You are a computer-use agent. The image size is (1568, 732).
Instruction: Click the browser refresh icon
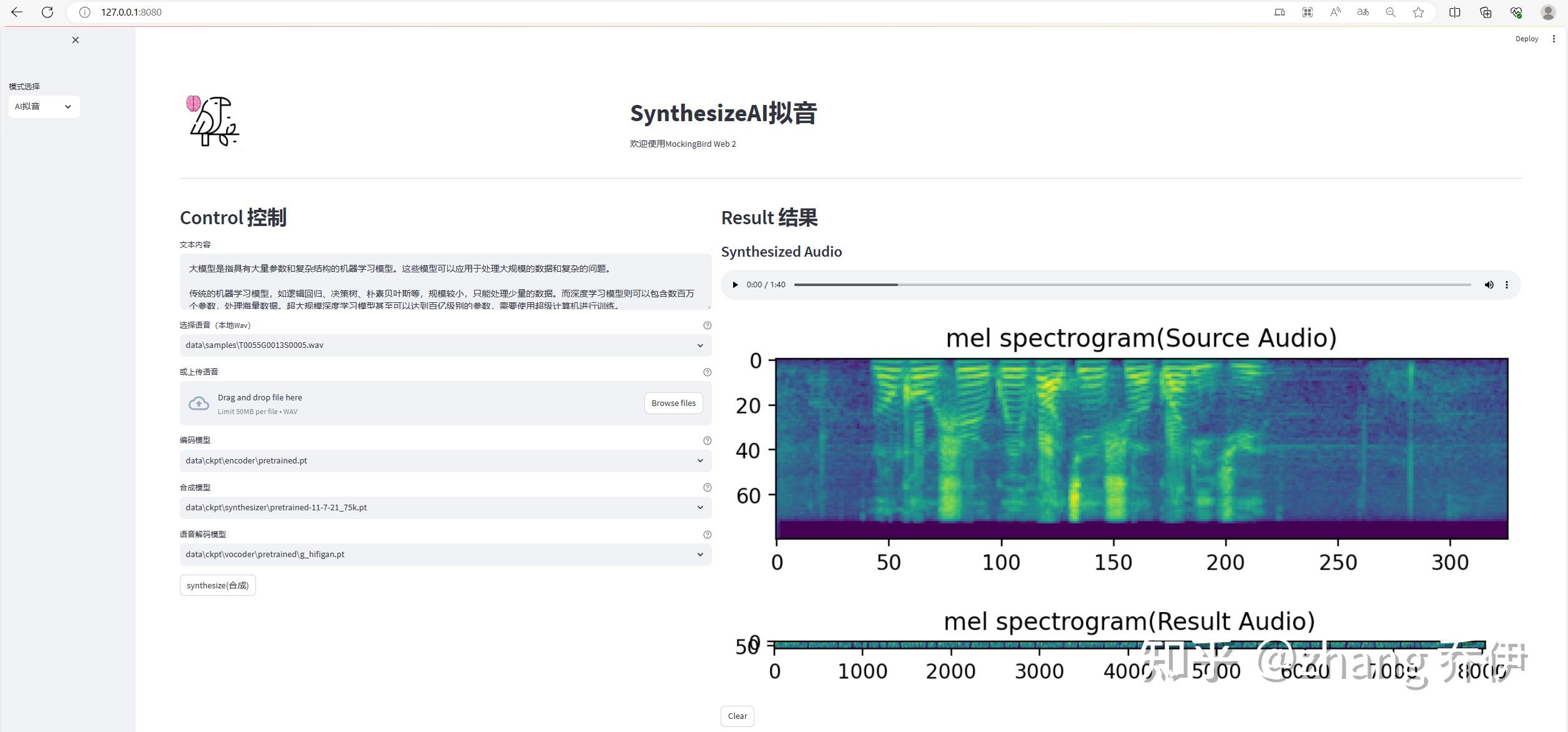point(47,12)
